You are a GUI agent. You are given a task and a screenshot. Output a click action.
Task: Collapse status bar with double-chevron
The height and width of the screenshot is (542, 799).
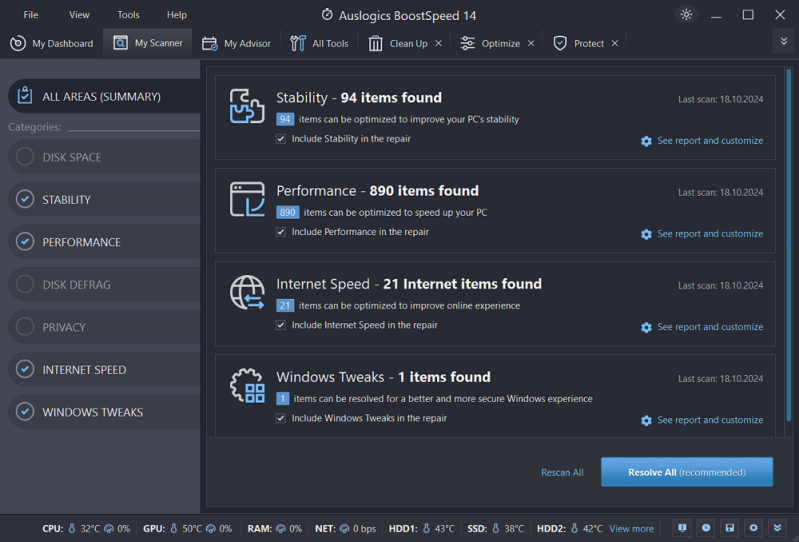pyautogui.click(x=778, y=528)
